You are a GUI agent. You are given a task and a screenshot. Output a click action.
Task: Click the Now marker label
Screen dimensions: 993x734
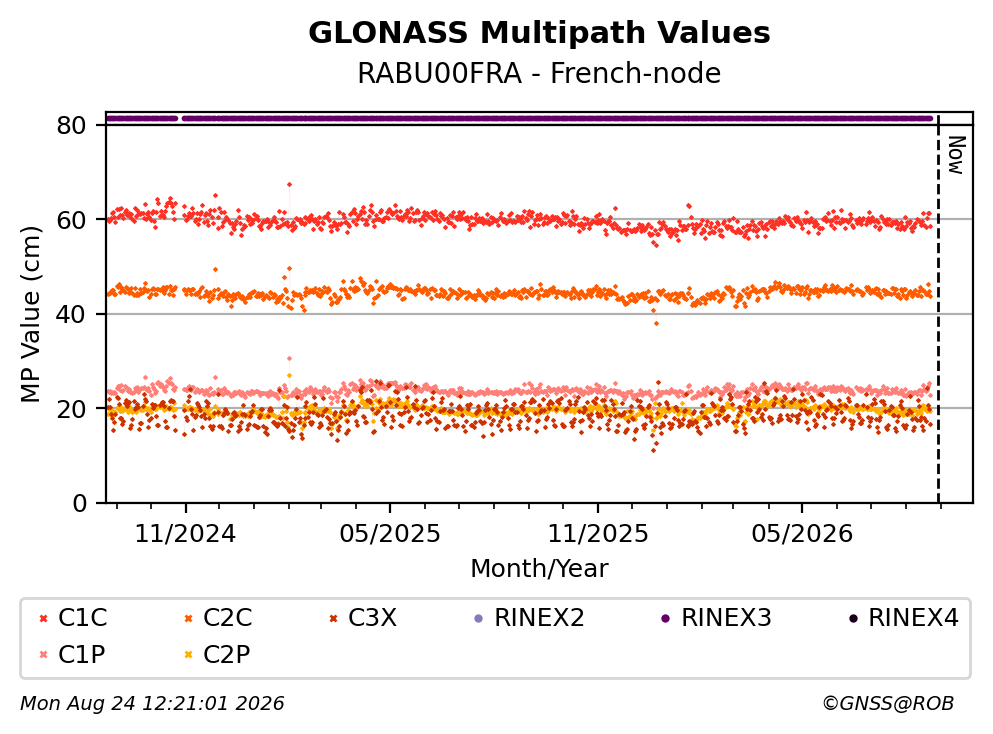coord(956,155)
